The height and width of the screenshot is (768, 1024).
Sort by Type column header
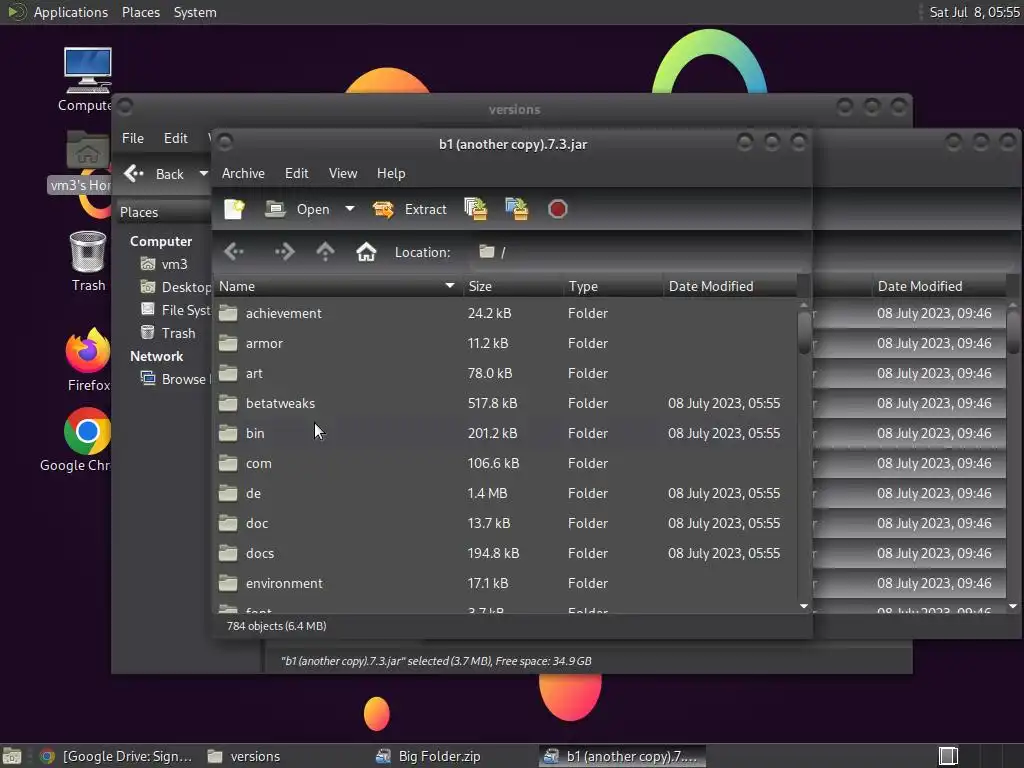point(613,286)
